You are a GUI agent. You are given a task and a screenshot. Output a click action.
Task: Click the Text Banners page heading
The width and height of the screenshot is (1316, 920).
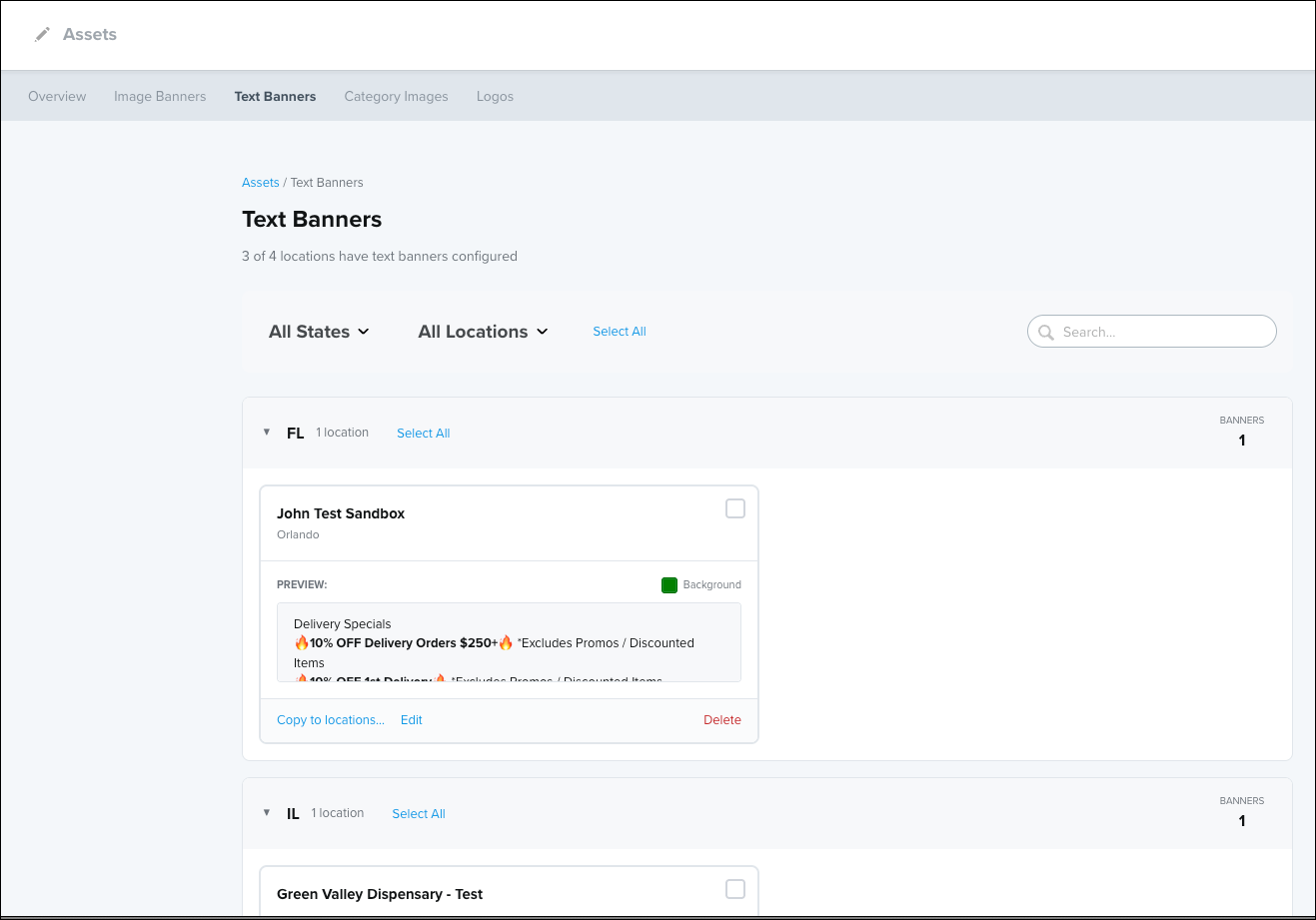click(312, 220)
